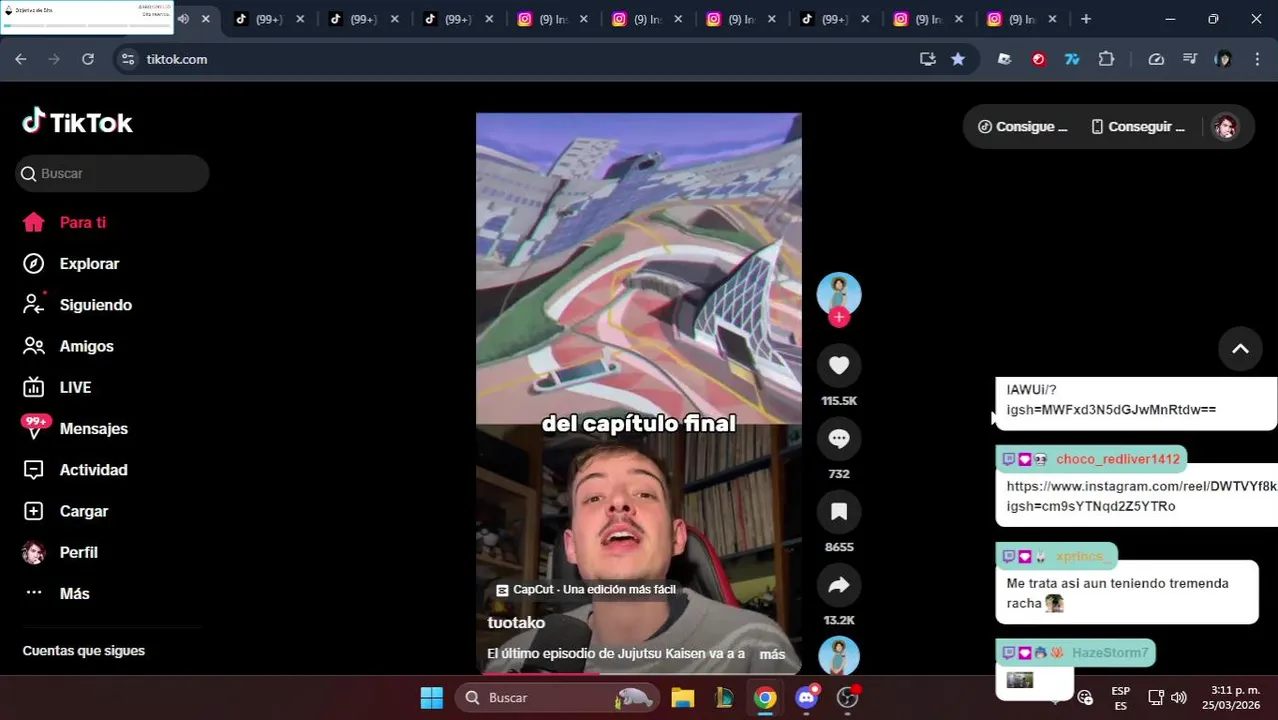This screenshot has width=1278, height=720.
Task: Click Cargar to upload a video
Action: tap(65, 511)
